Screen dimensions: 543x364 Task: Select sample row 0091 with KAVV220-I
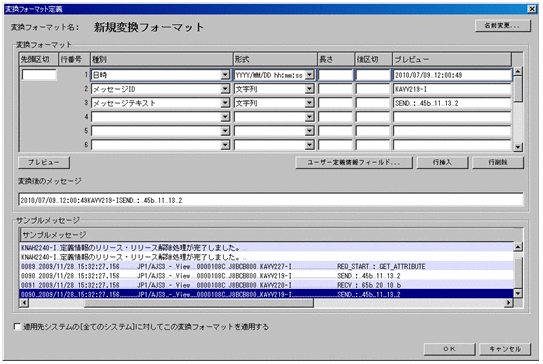click(x=267, y=285)
